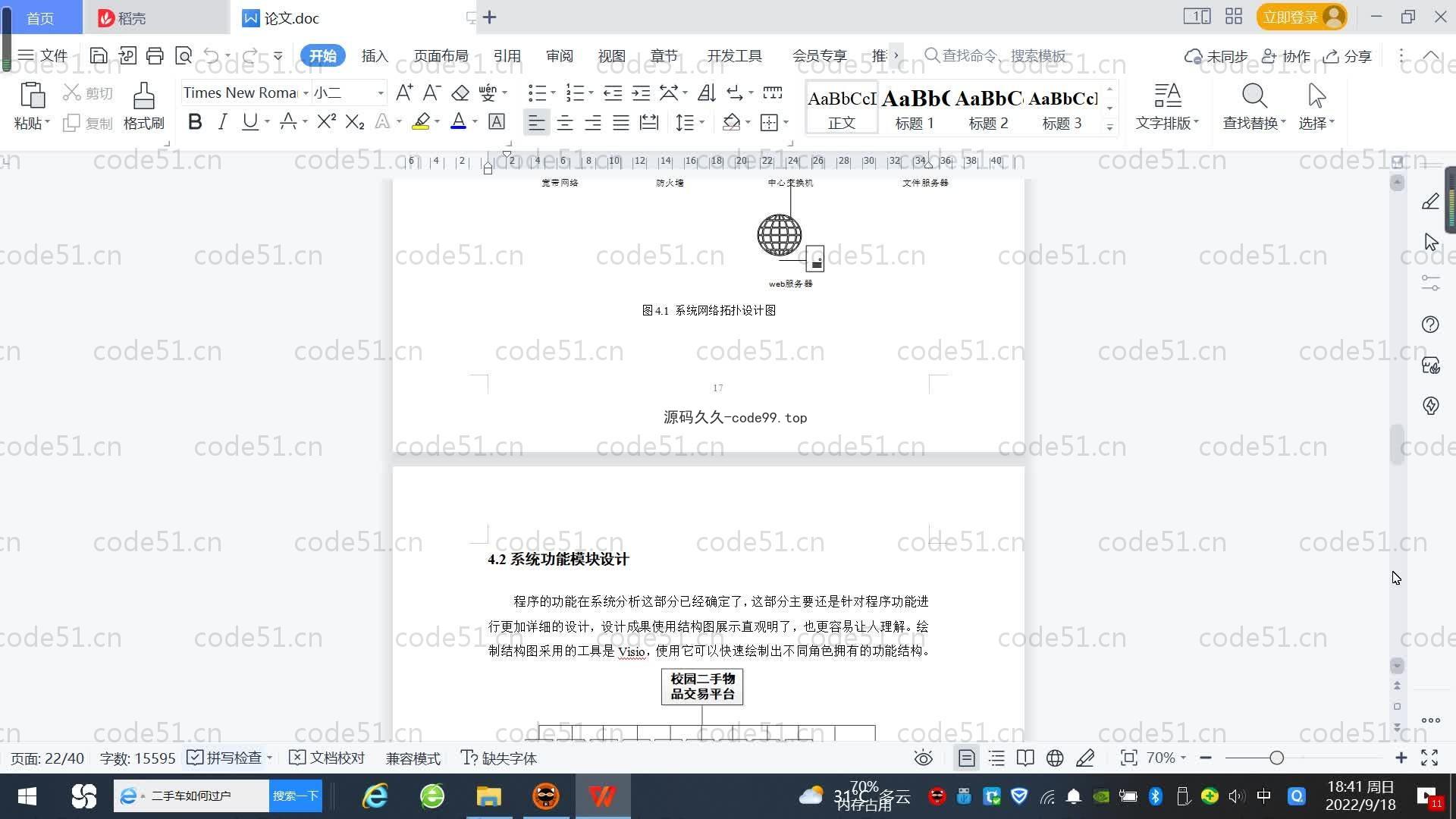Viewport: 1456px width, 819px height.
Task: Click 文档校对 in status bar
Action: tap(328, 758)
